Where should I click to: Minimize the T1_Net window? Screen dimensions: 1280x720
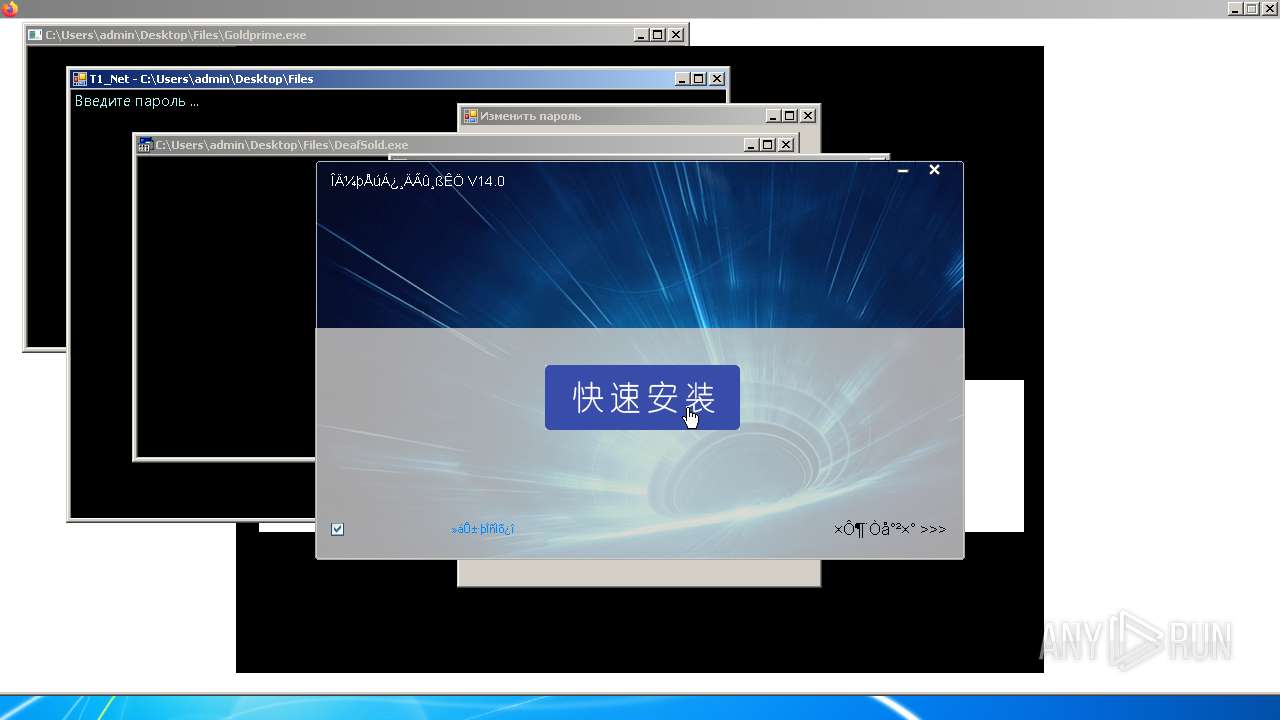coord(682,79)
